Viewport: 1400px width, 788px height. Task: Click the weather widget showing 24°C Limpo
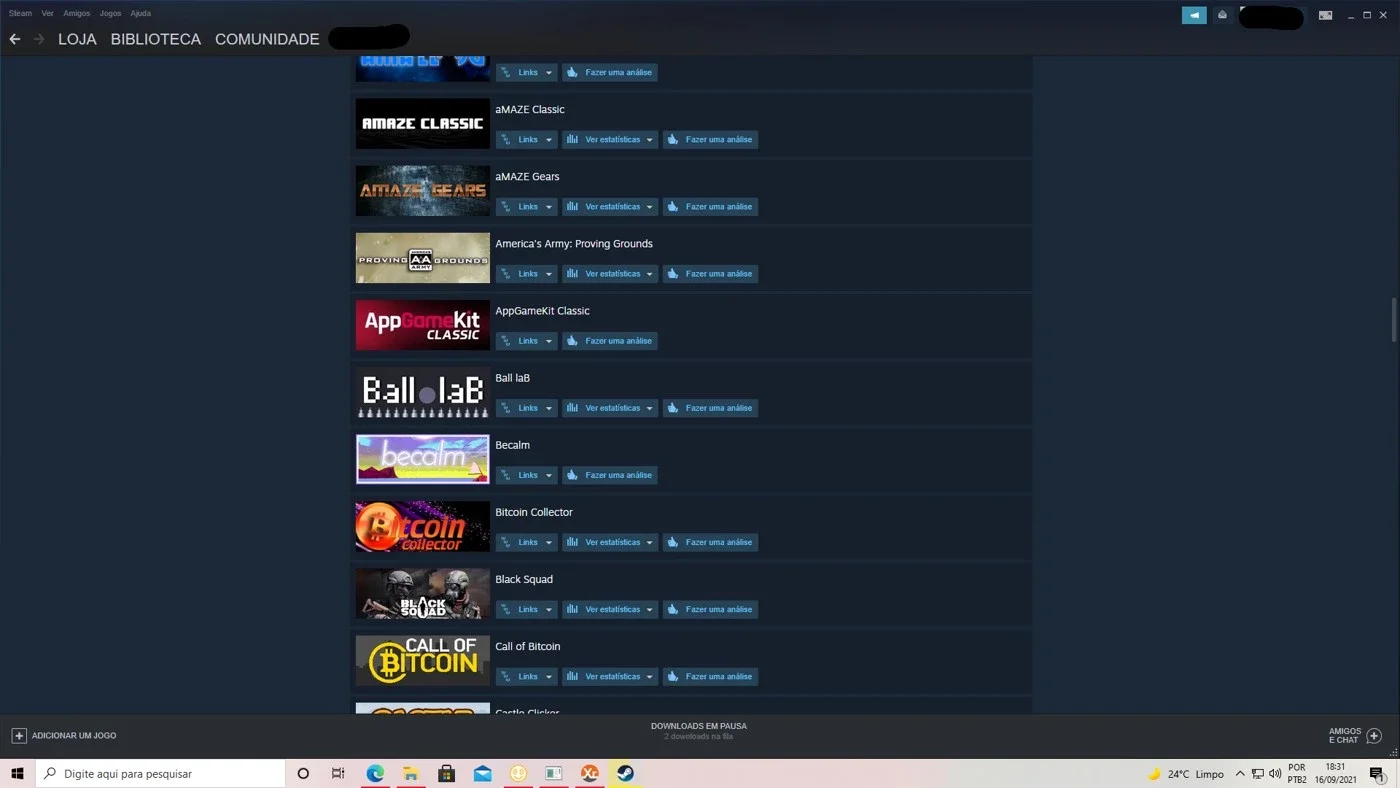pyautogui.click(x=1186, y=774)
